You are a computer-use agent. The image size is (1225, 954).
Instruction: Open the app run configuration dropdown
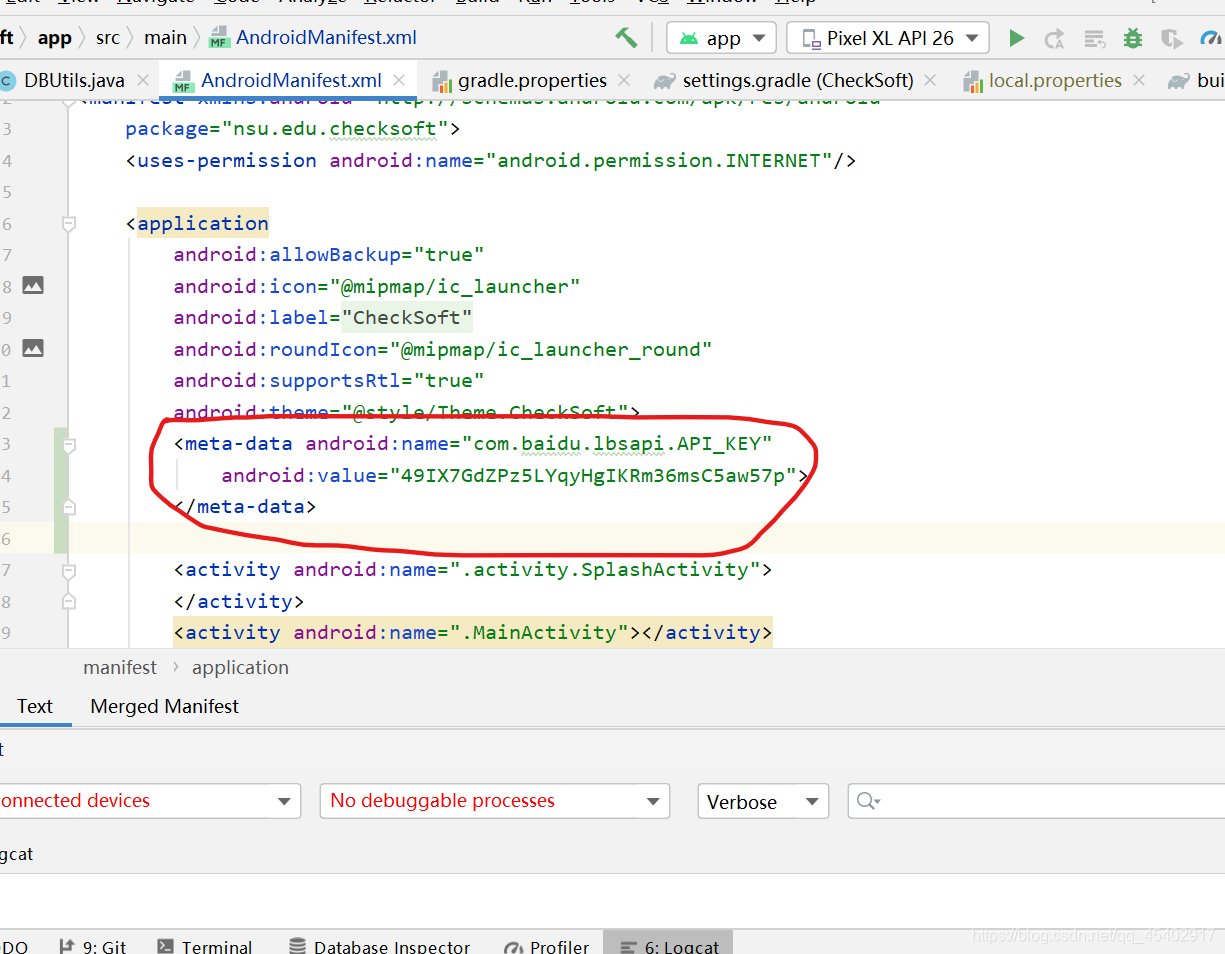tap(721, 38)
